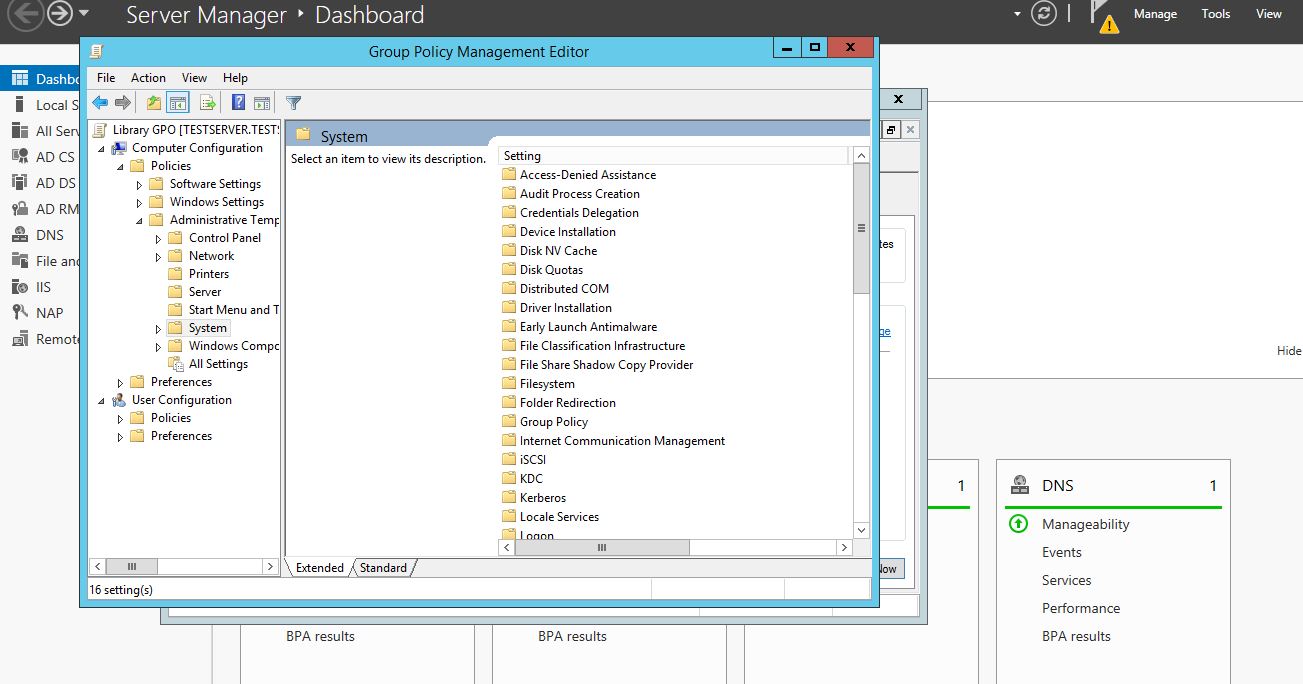Viewport: 1303px width, 684px height.
Task: Click the Export List toolbar icon
Action: click(207, 102)
